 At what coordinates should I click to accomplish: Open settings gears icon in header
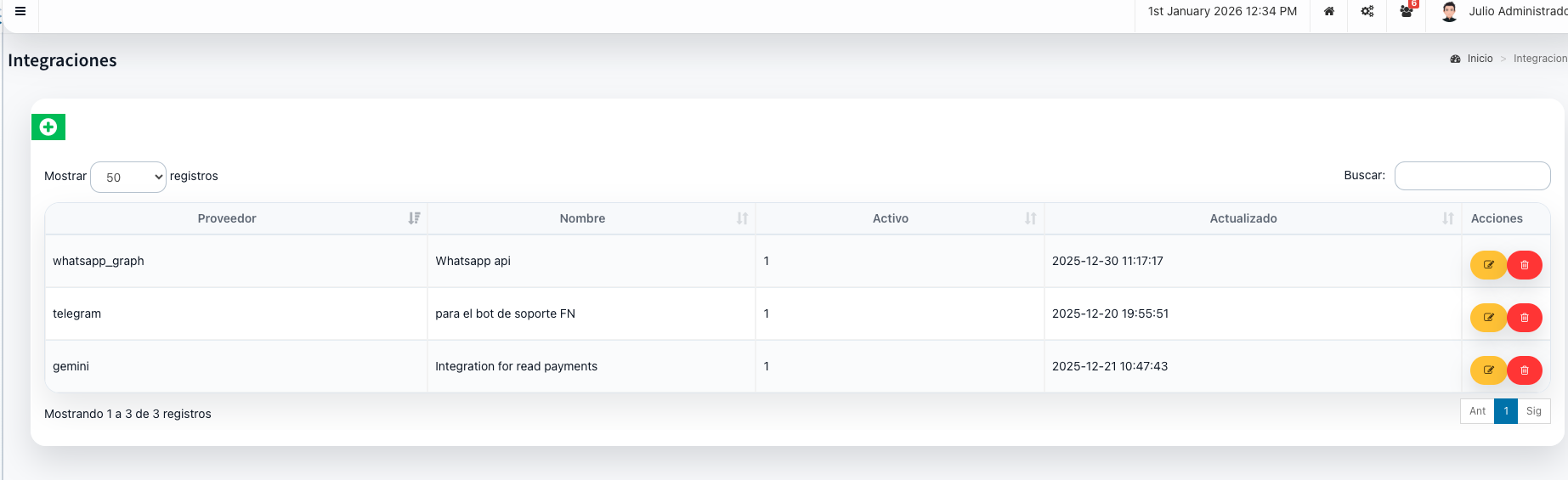pos(1367,12)
